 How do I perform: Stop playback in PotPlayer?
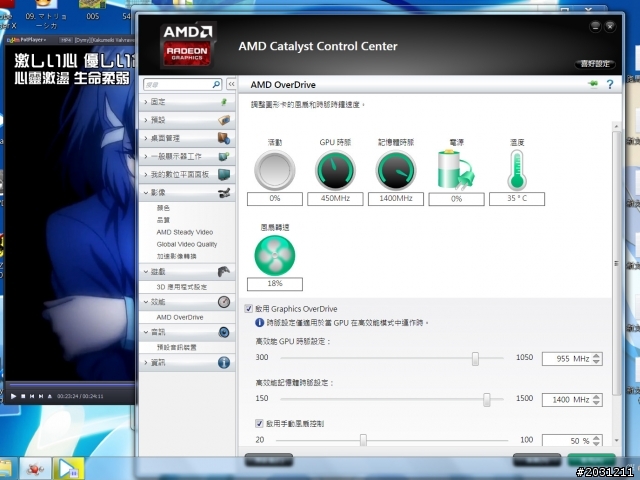23,396
